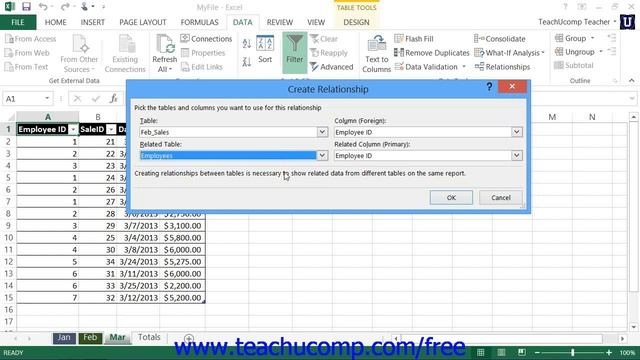
Task: Click Remove Duplicates
Action: pos(432,53)
